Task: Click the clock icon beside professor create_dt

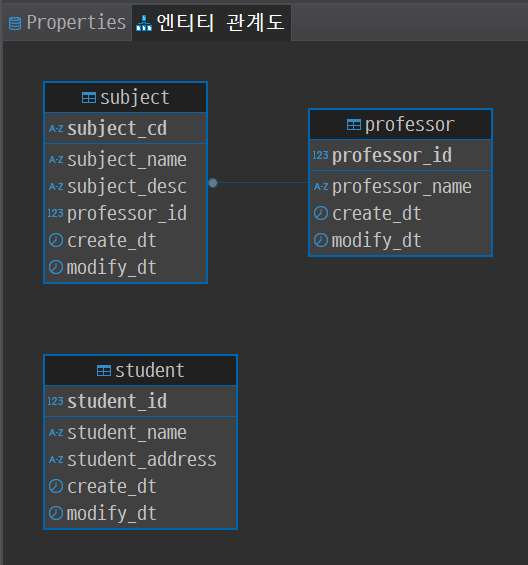Action: click(x=321, y=213)
